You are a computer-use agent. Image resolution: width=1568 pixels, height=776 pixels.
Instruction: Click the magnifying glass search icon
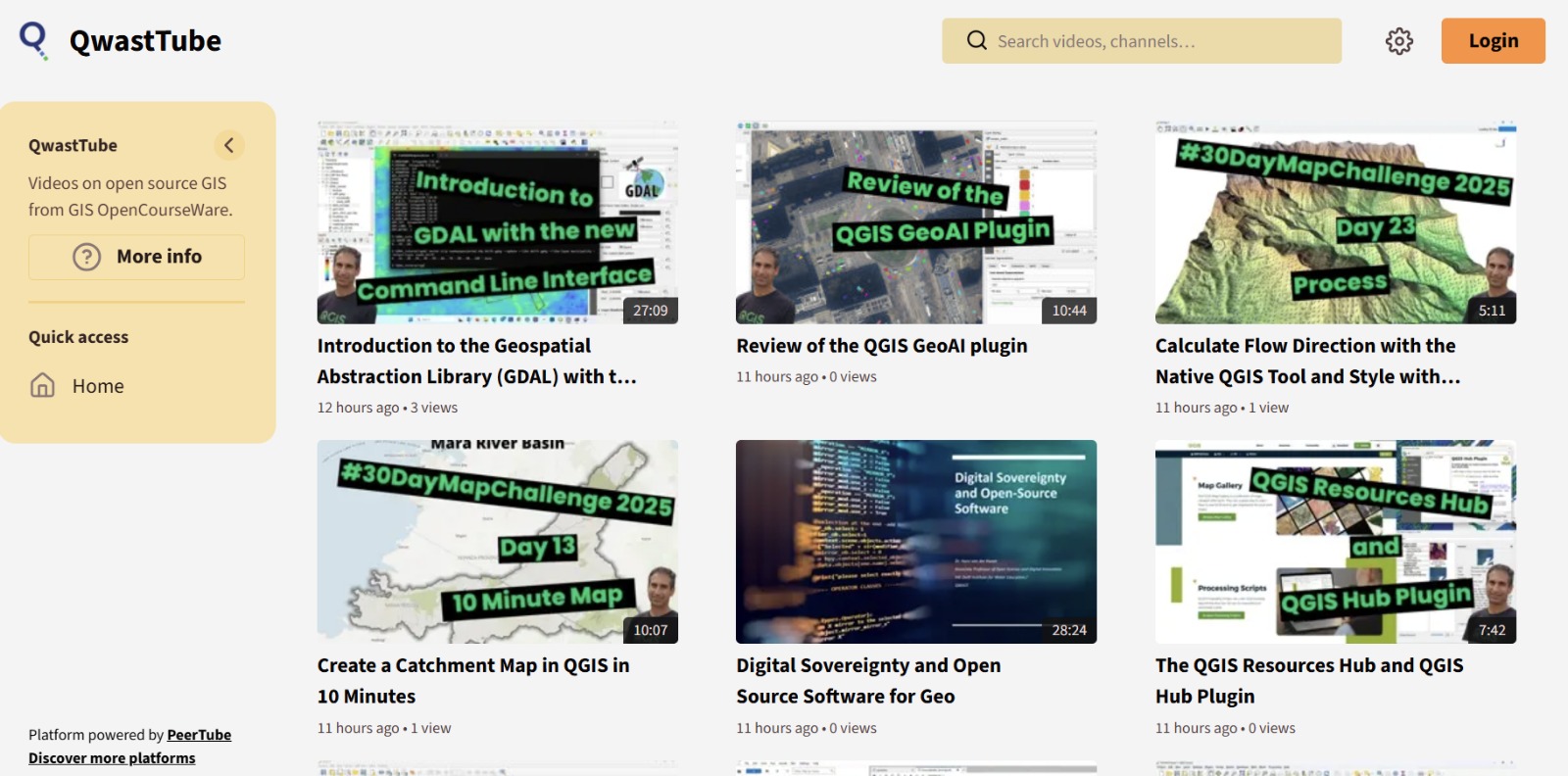click(x=976, y=41)
